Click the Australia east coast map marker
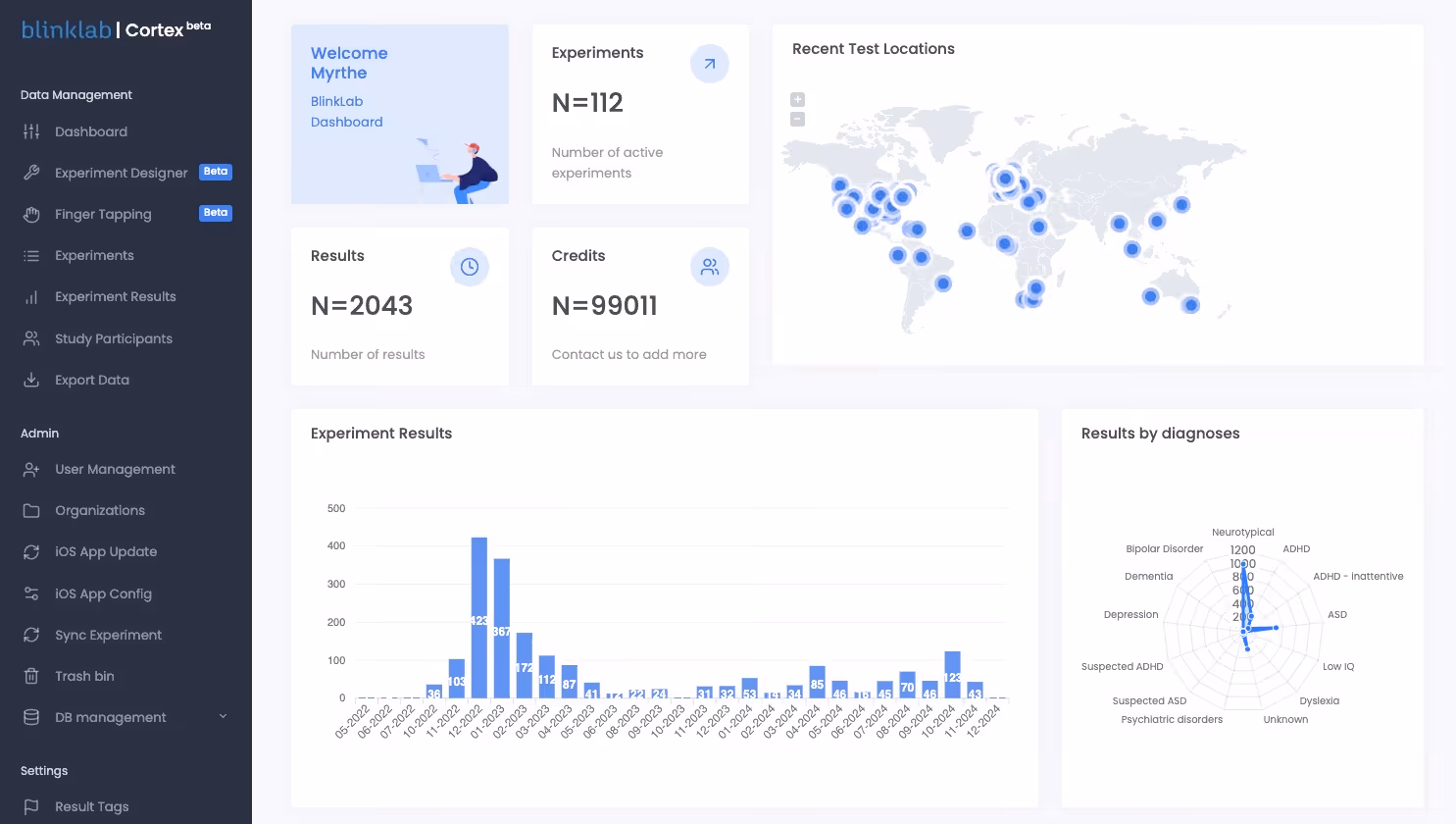 (x=1190, y=305)
